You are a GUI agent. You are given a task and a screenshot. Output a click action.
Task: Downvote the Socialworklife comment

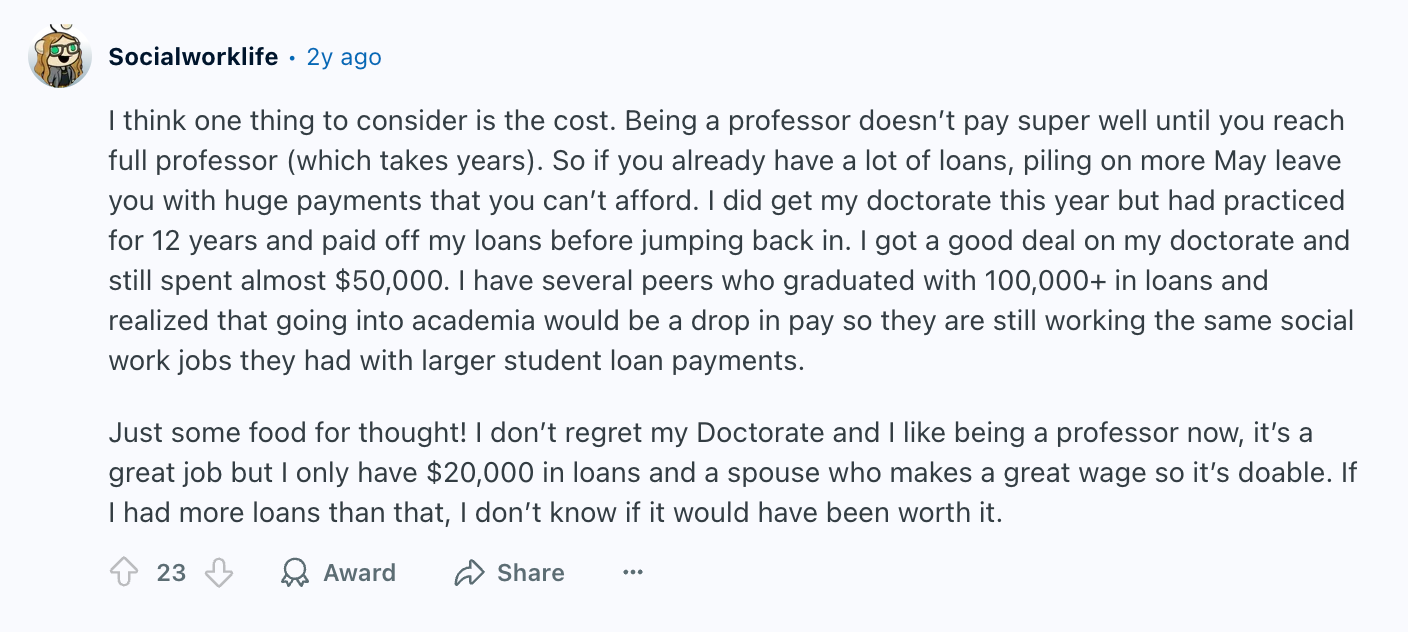pos(218,573)
